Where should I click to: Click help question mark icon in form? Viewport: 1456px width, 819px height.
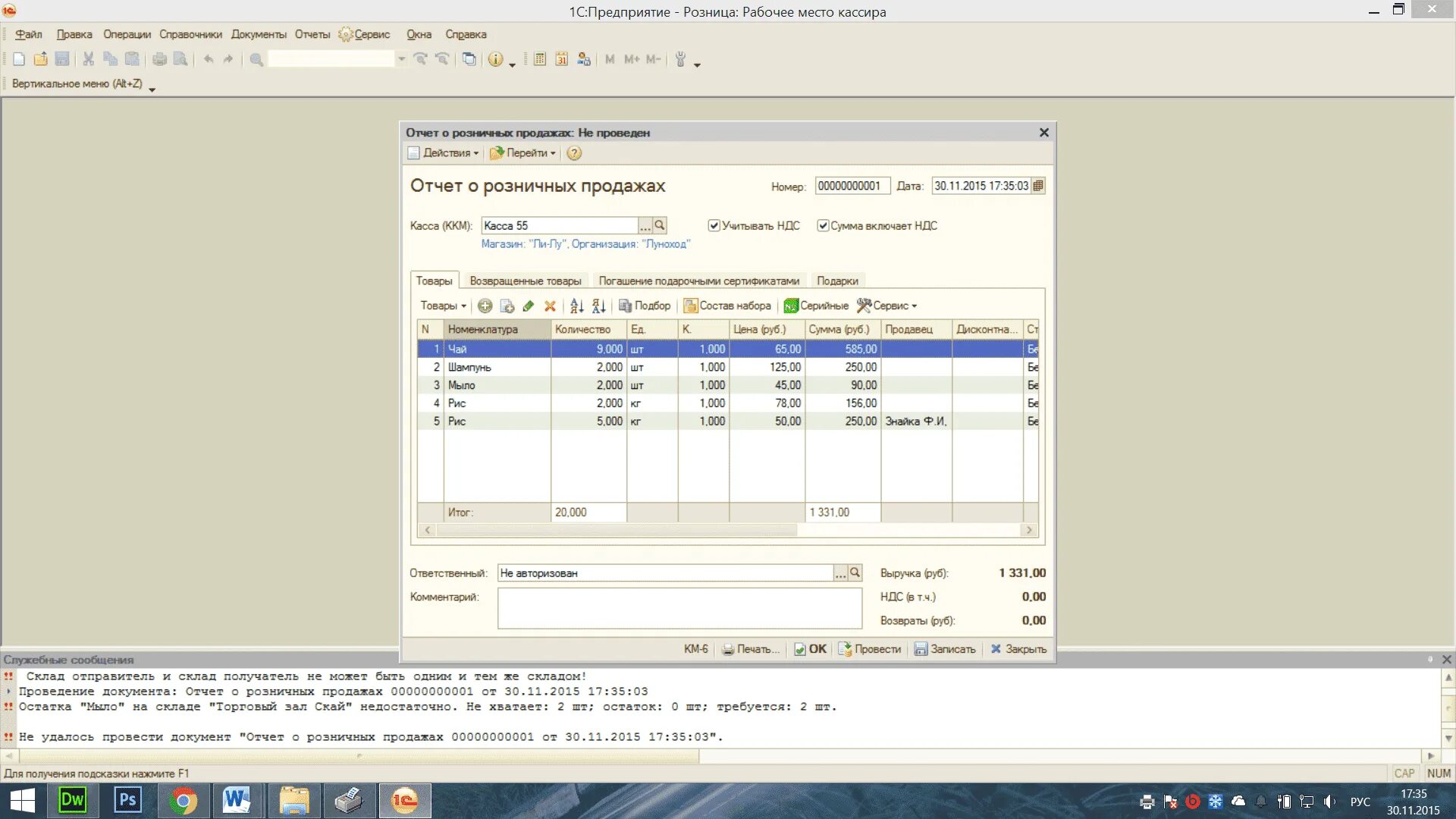pos(574,153)
